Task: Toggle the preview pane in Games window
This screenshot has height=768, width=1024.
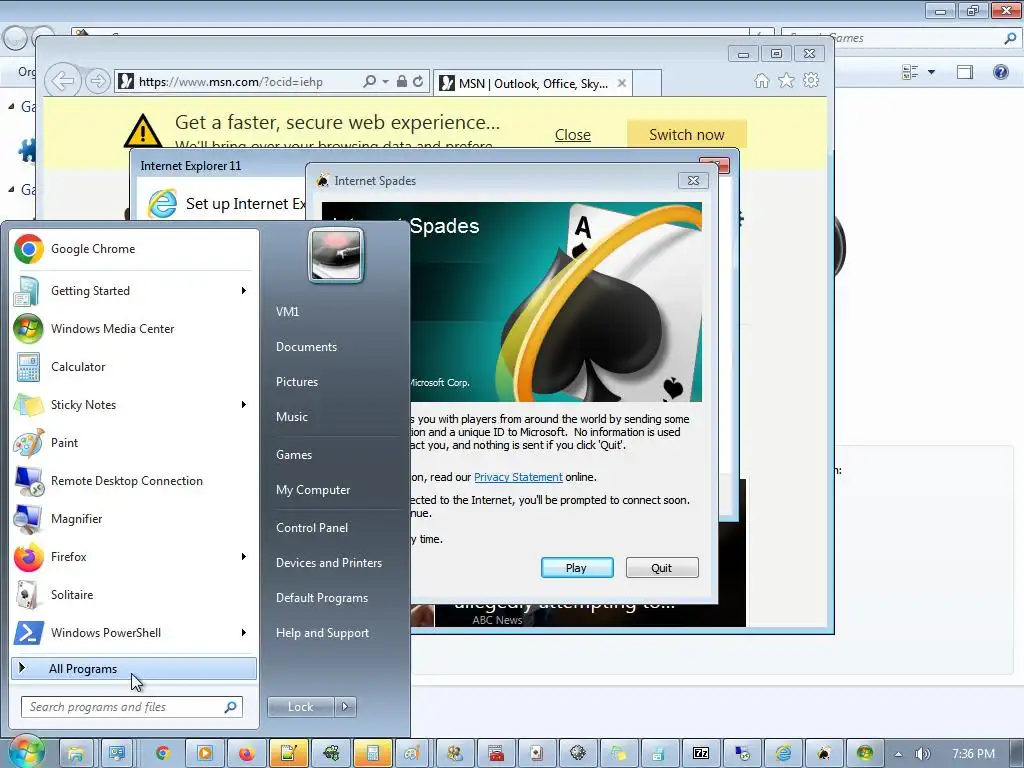Action: tap(965, 72)
